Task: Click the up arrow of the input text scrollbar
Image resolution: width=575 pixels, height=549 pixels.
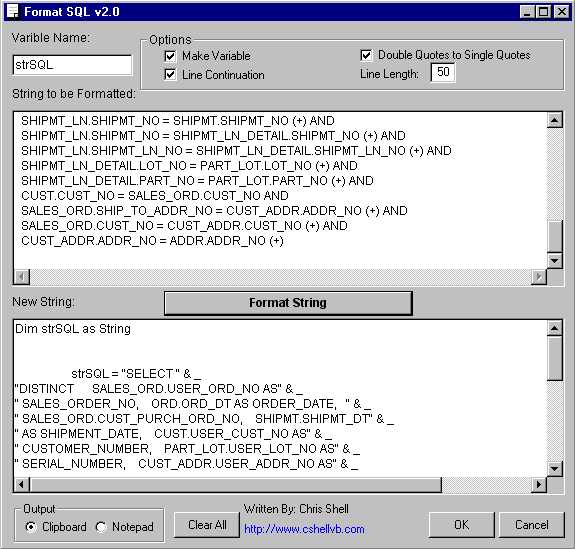Action: [x=554, y=120]
